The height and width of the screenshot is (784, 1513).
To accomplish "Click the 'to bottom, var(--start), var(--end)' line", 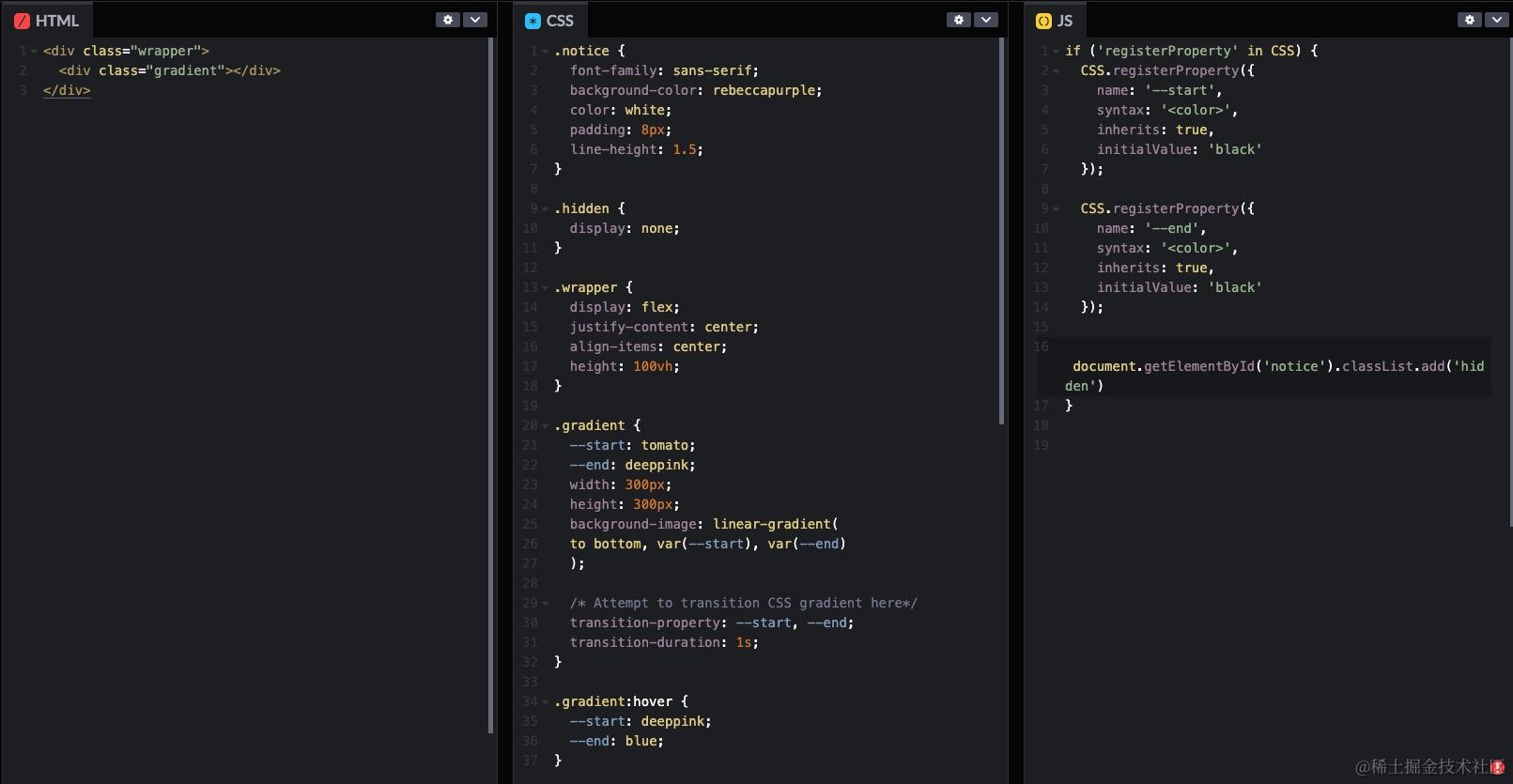I will 707,544.
